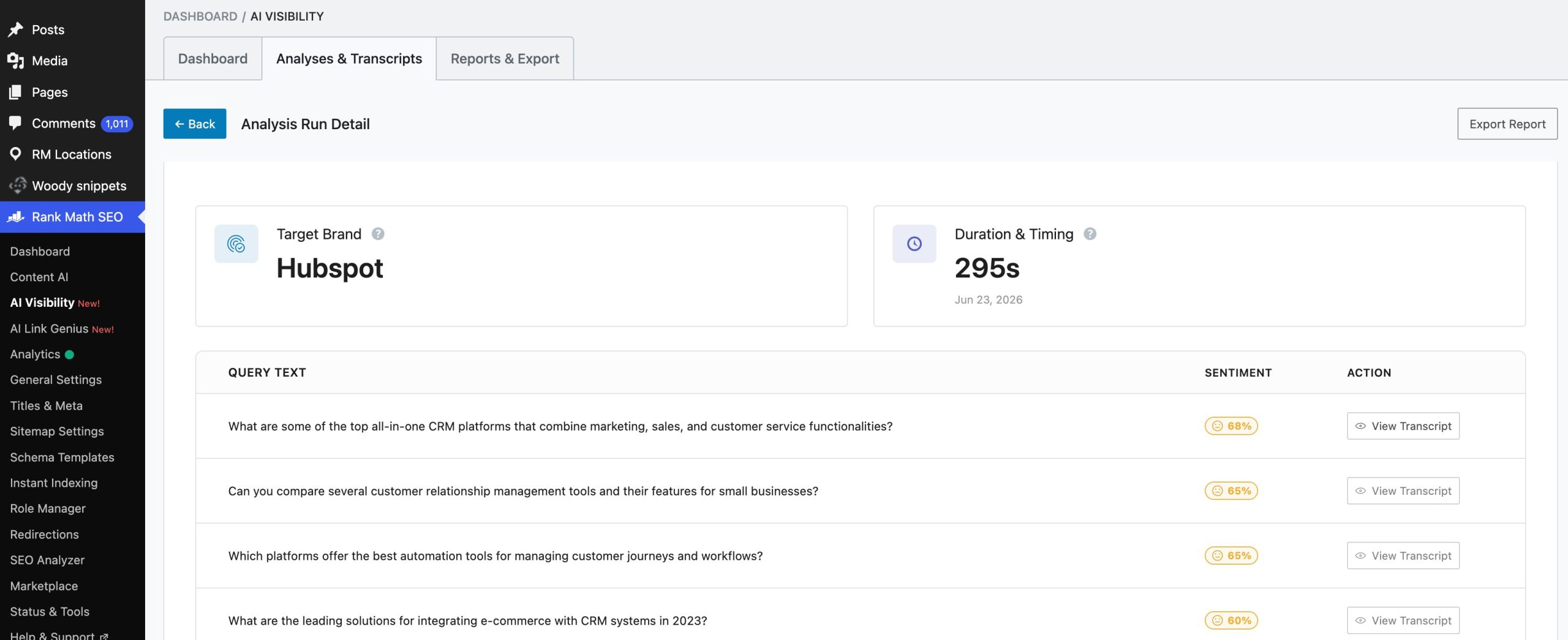
Task: Switch to the Dashboard tab
Action: tap(213, 59)
